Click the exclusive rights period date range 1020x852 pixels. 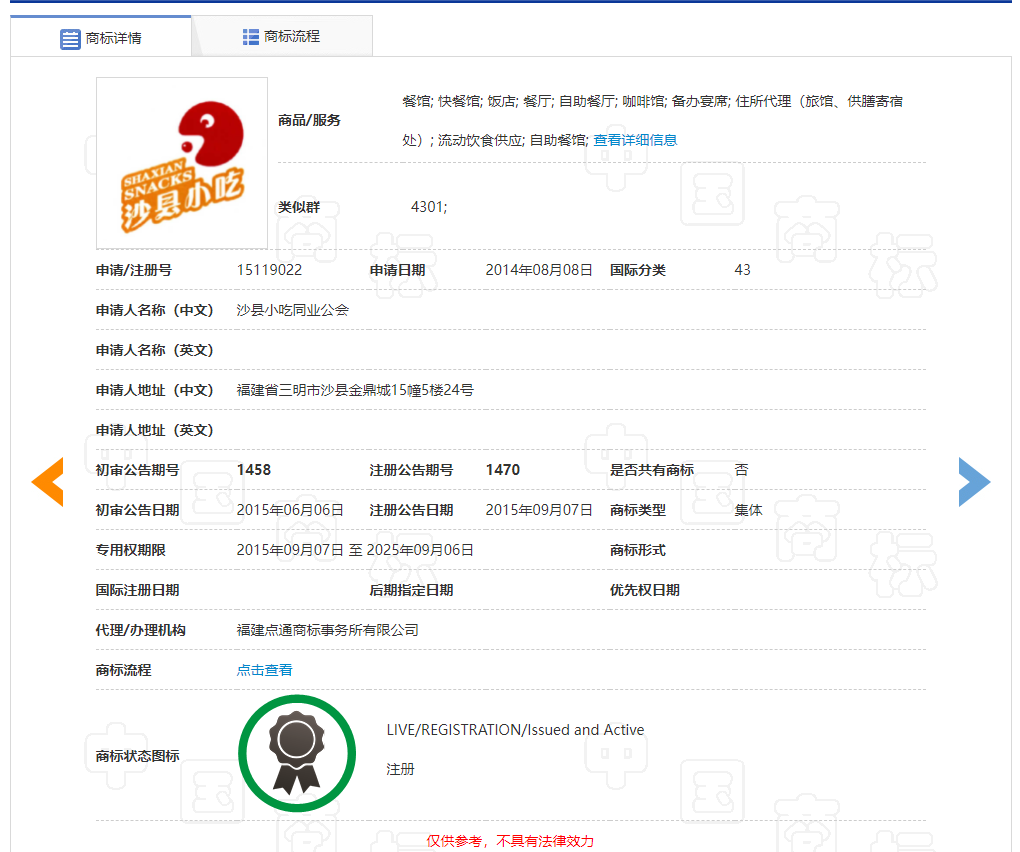355,550
